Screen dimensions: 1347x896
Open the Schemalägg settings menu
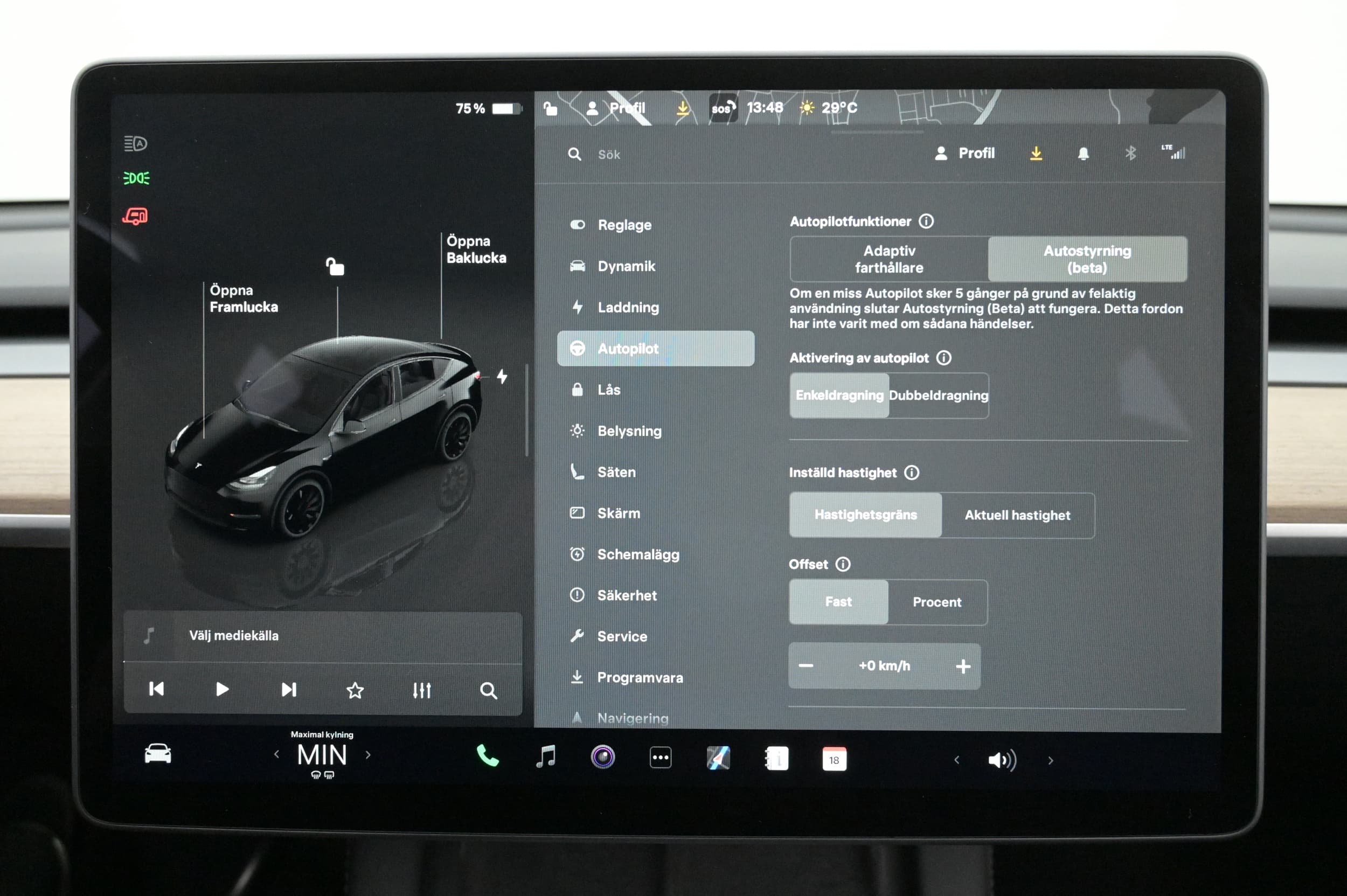point(656,554)
